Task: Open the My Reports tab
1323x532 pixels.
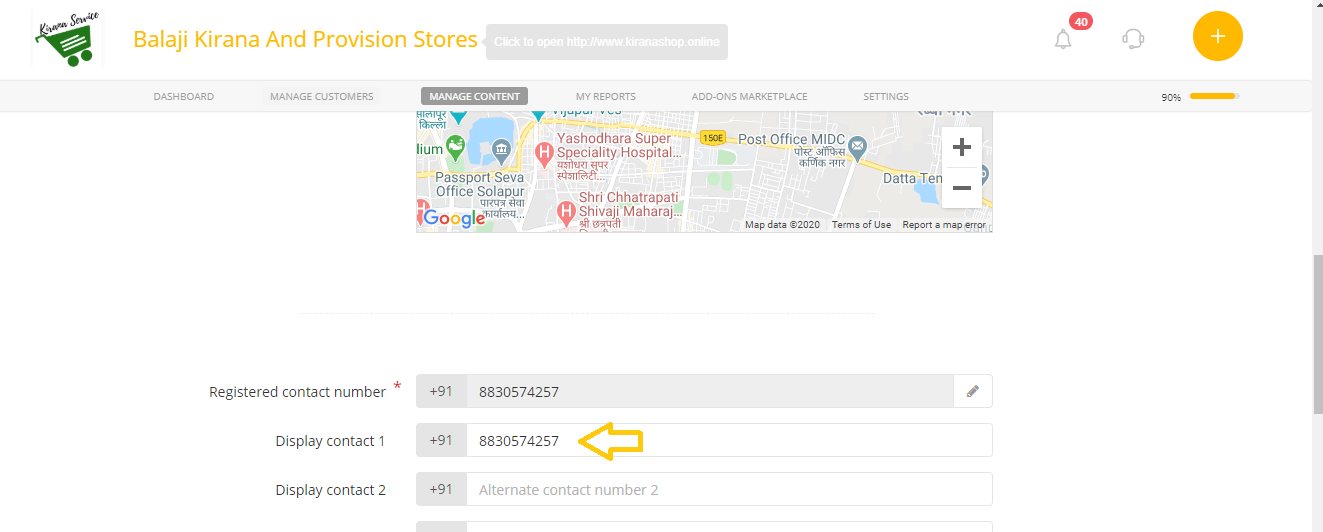Action: pos(605,97)
